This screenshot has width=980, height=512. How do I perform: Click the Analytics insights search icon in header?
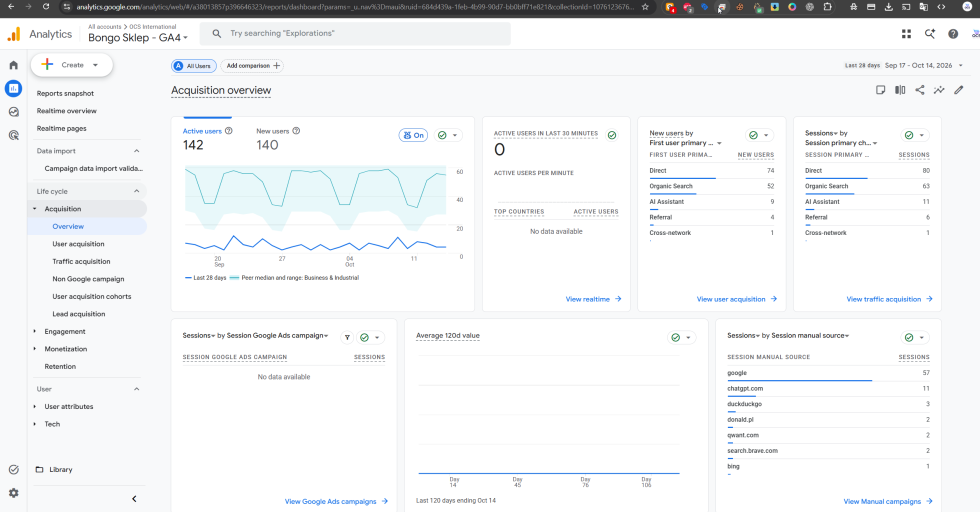click(930, 34)
